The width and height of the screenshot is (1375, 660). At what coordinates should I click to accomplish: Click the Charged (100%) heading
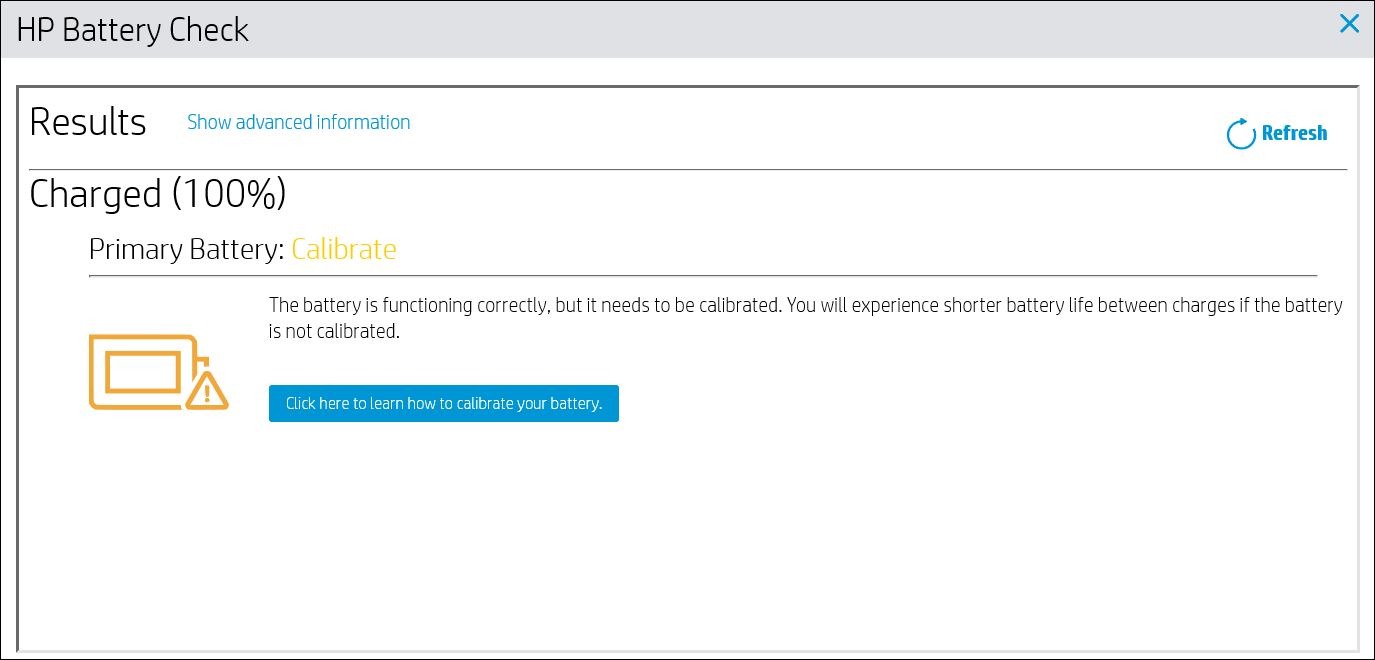click(x=158, y=194)
